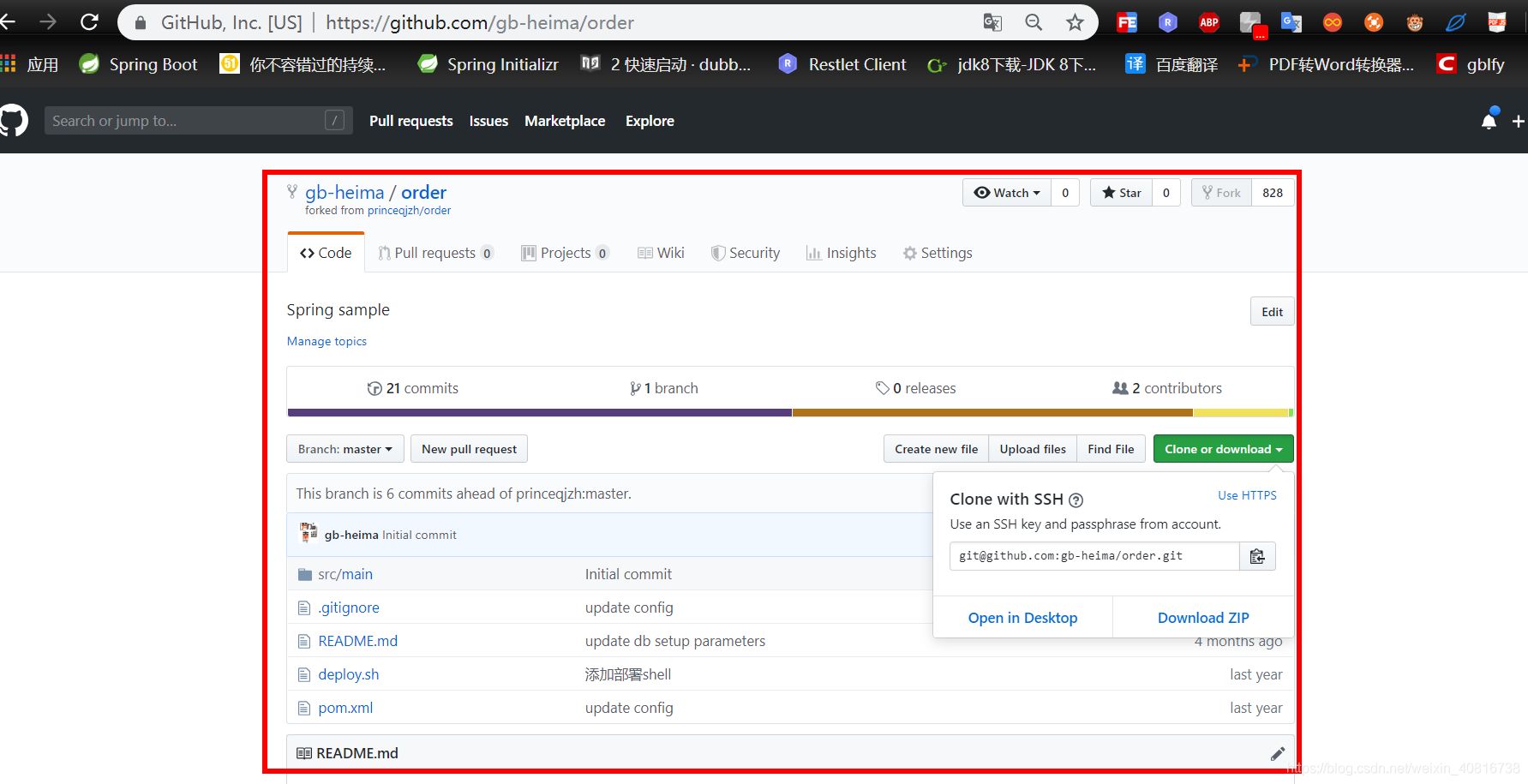The image size is (1528, 784).
Task: Click the translate page icon in address bar
Action: 992,22
